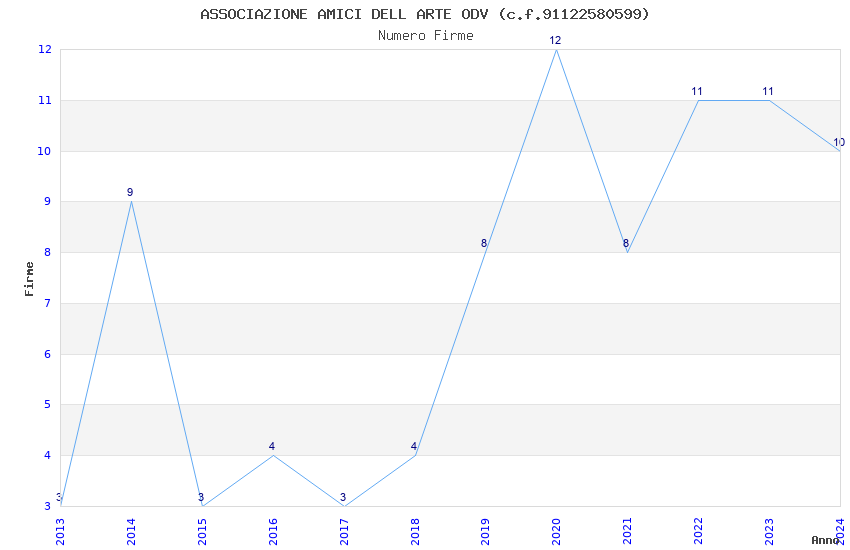Click the data label 11 above 2023
The image size is (850, 550).
pyautogui.click(x=768, y=92)
